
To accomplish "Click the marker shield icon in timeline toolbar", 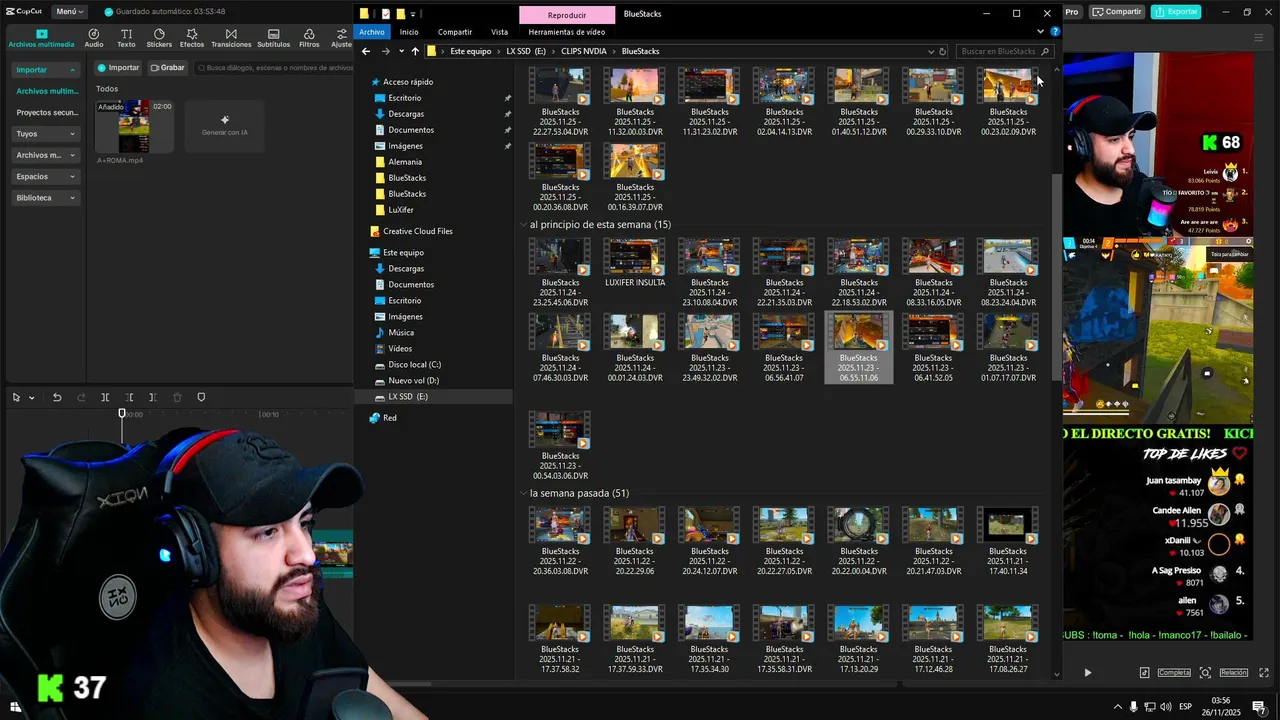I will coord(201,397).
